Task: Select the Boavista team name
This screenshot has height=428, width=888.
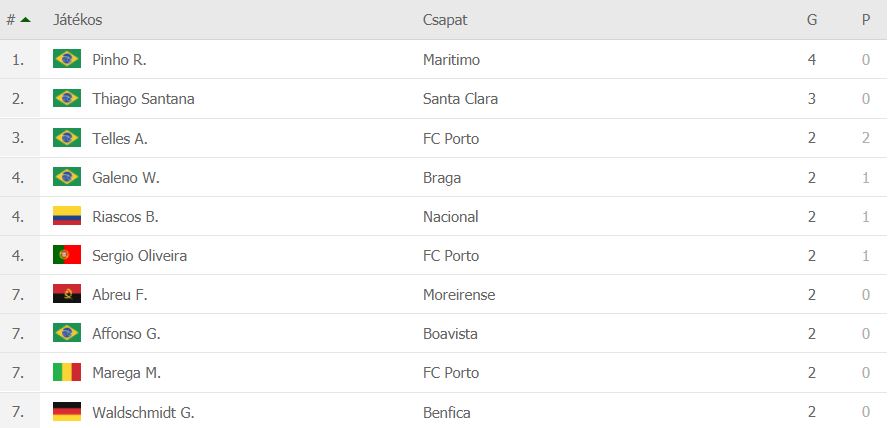Action: pos(450,333)
